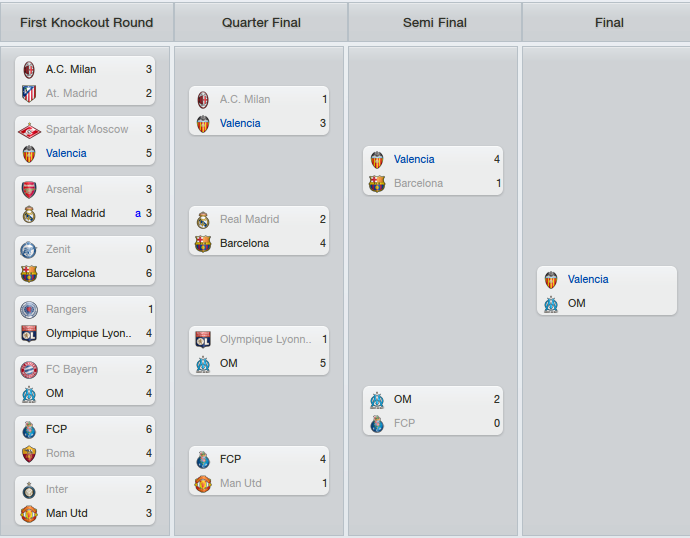
Task: Click the A.C. Milan crest in first knockout round
Action: [29, 70]
